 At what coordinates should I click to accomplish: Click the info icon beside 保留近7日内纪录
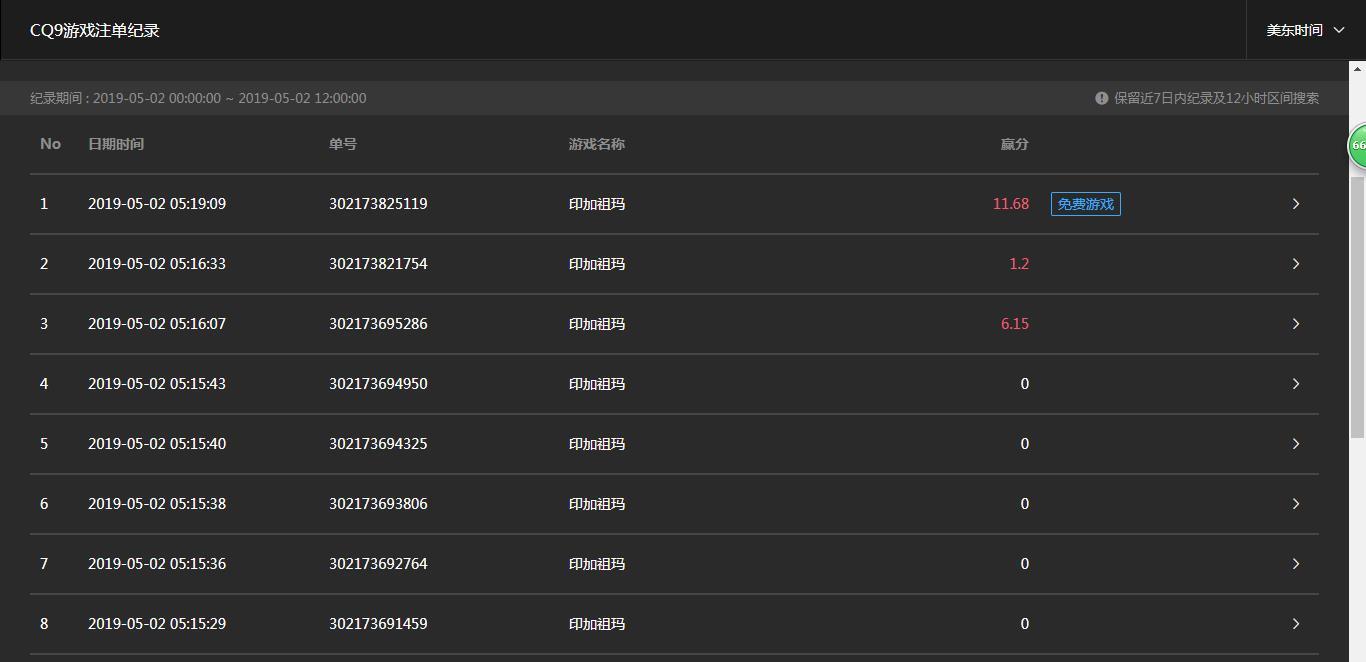click(x=1101, y=98)
